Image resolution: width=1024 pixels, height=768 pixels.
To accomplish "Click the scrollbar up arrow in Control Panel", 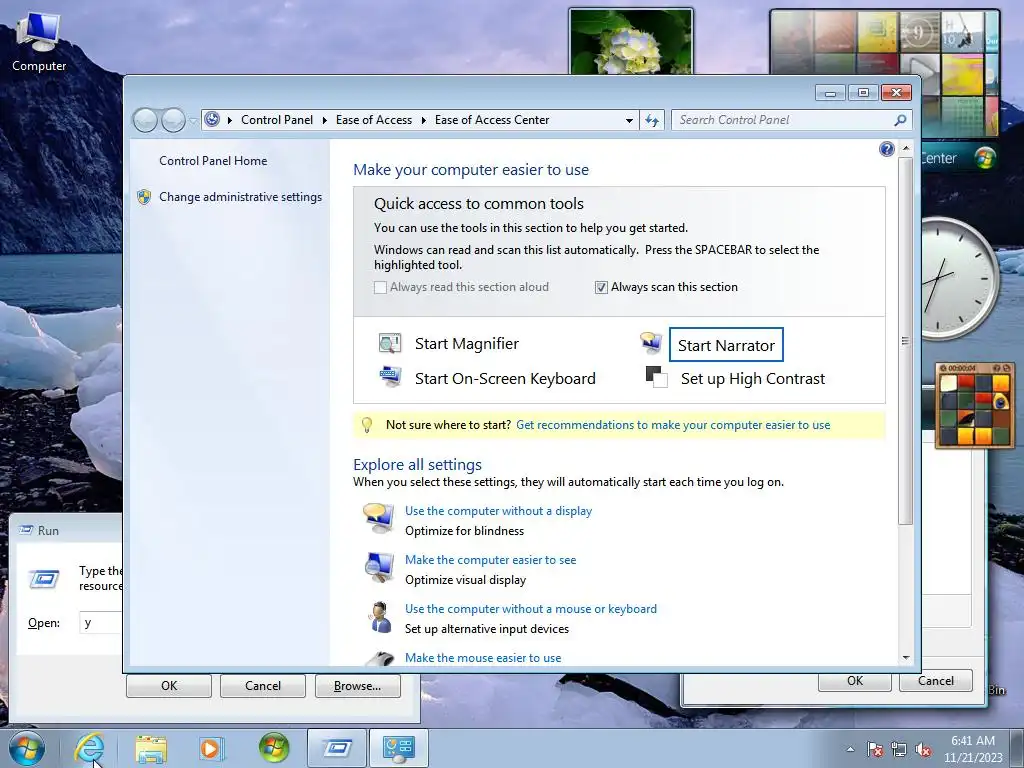I will click(905, 148).
